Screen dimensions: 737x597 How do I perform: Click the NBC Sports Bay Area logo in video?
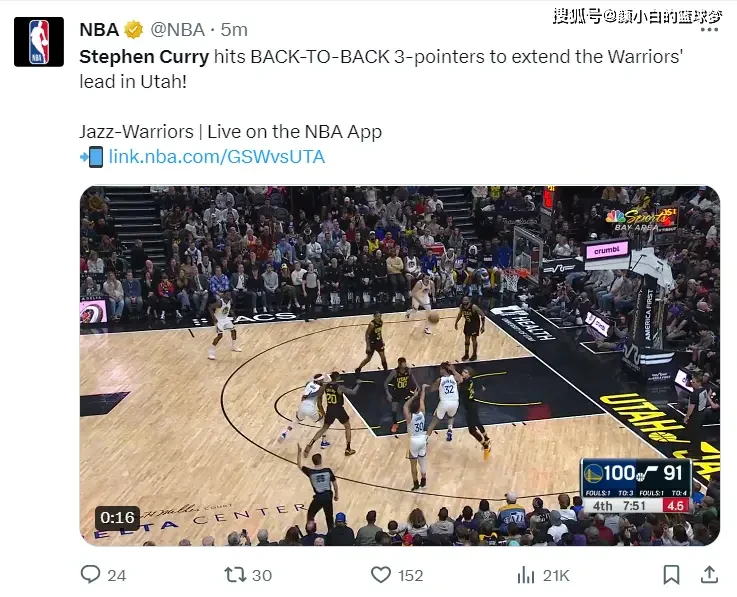point(641,220)
